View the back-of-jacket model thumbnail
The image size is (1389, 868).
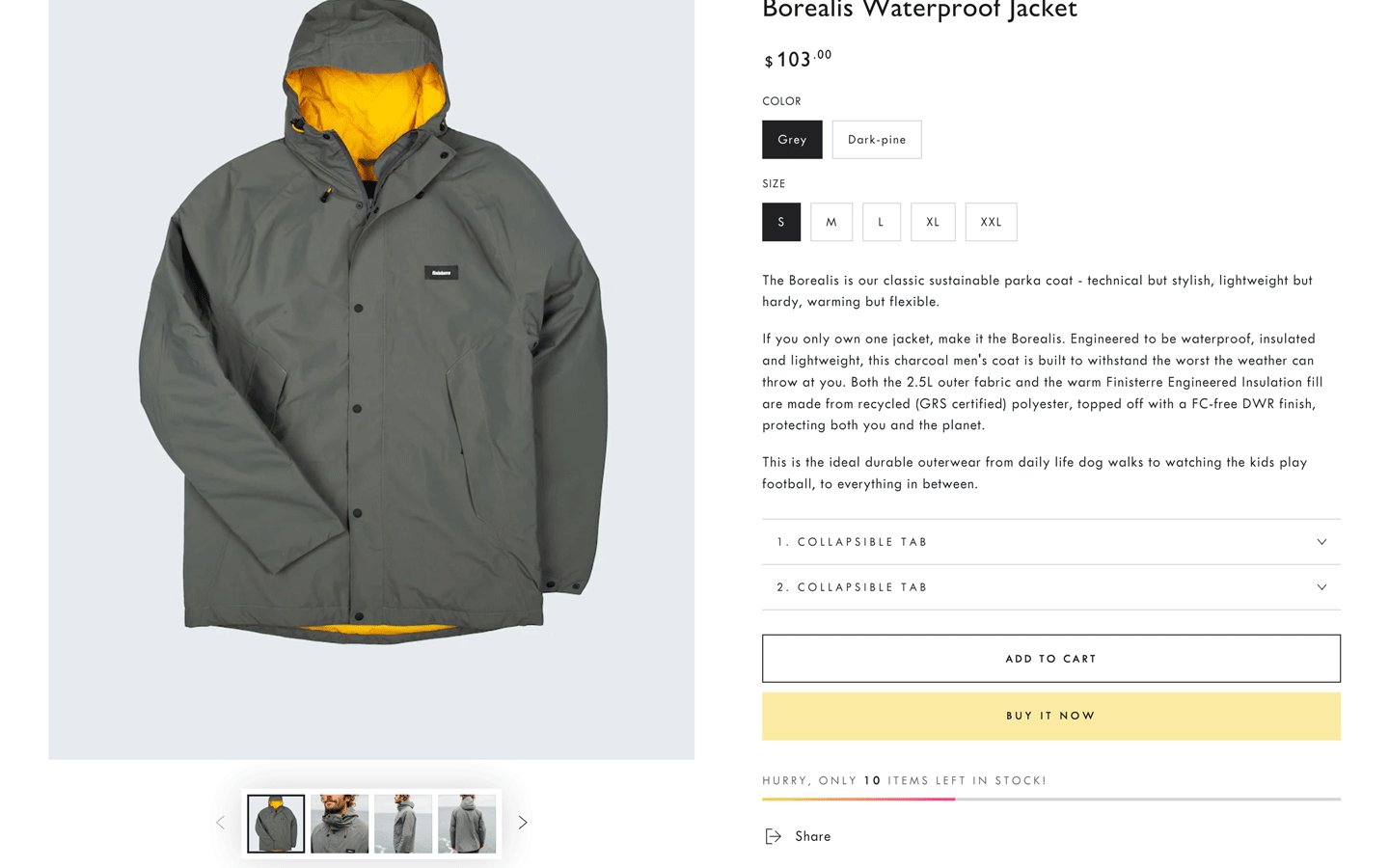[x=467, y=824]
